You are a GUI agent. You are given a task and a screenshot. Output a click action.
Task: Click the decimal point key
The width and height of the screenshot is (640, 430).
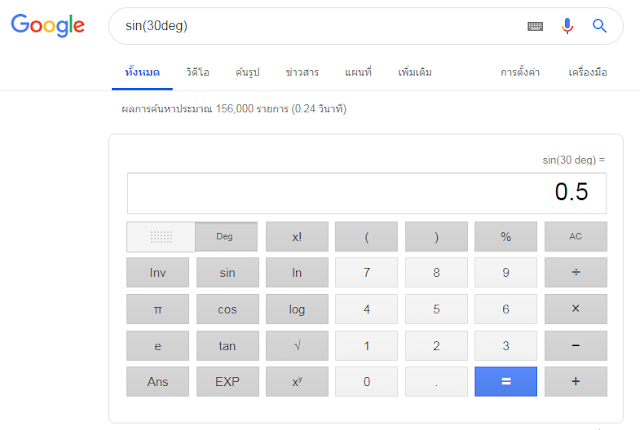coord(436,381)
